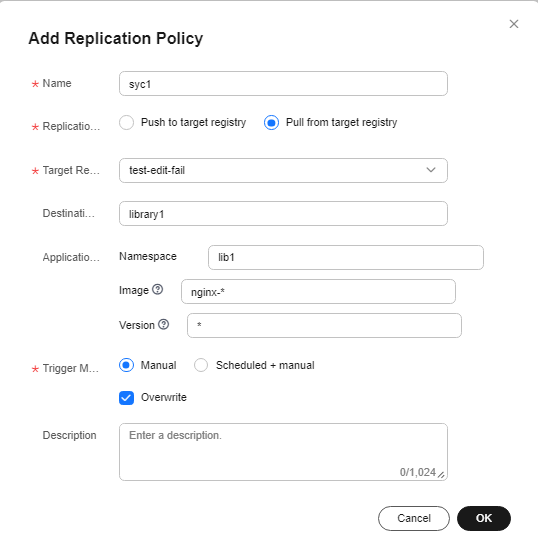Click the description textarea resize handle
Viewport: 538px width, 555px height.
[x=441, y=475]
